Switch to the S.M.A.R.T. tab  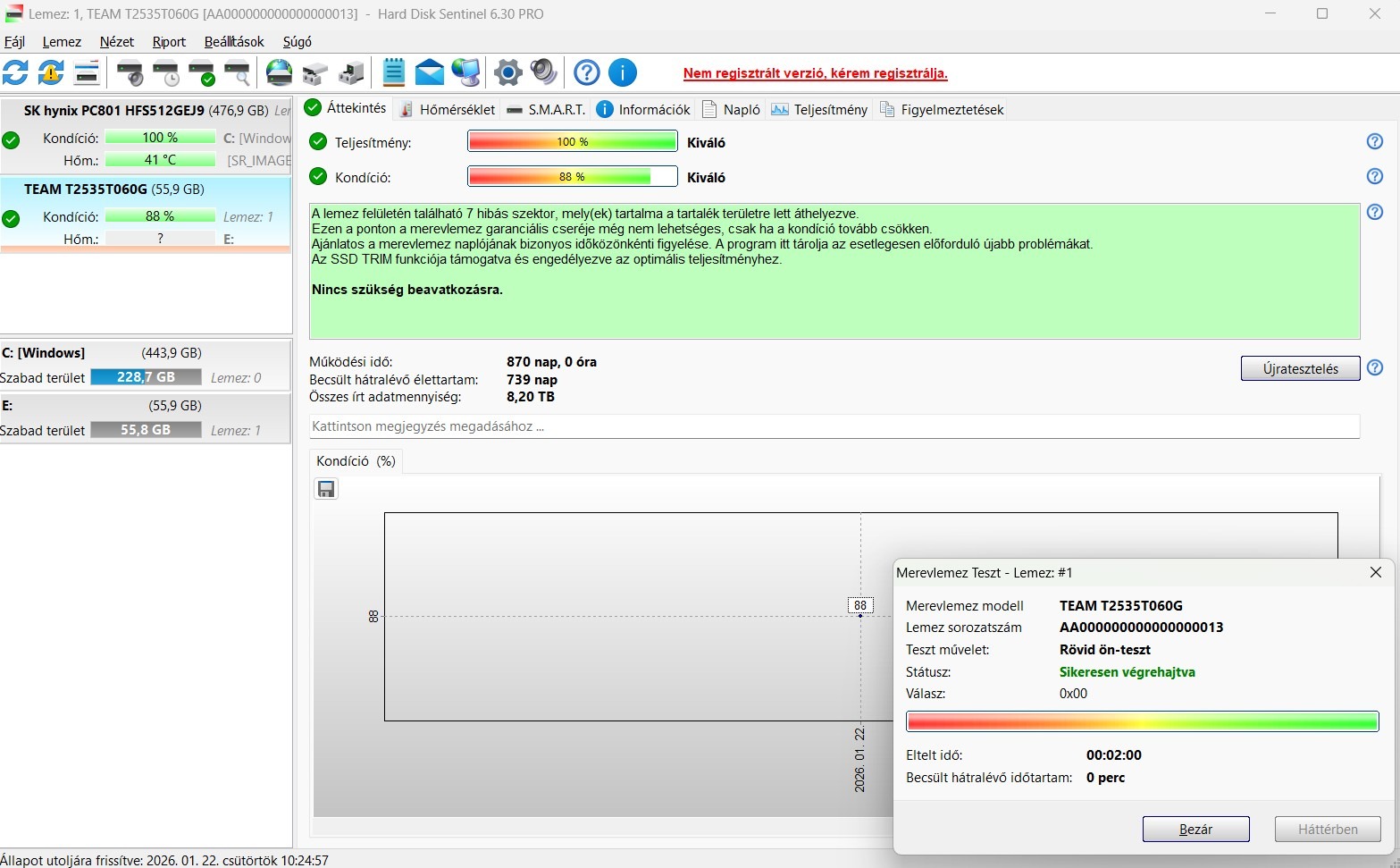[x=546, y=109]
